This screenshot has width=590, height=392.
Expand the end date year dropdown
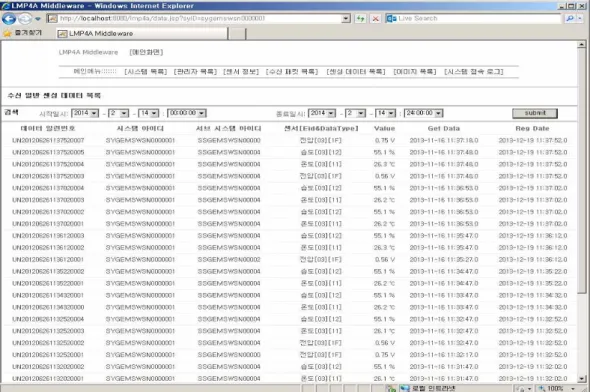331,113
